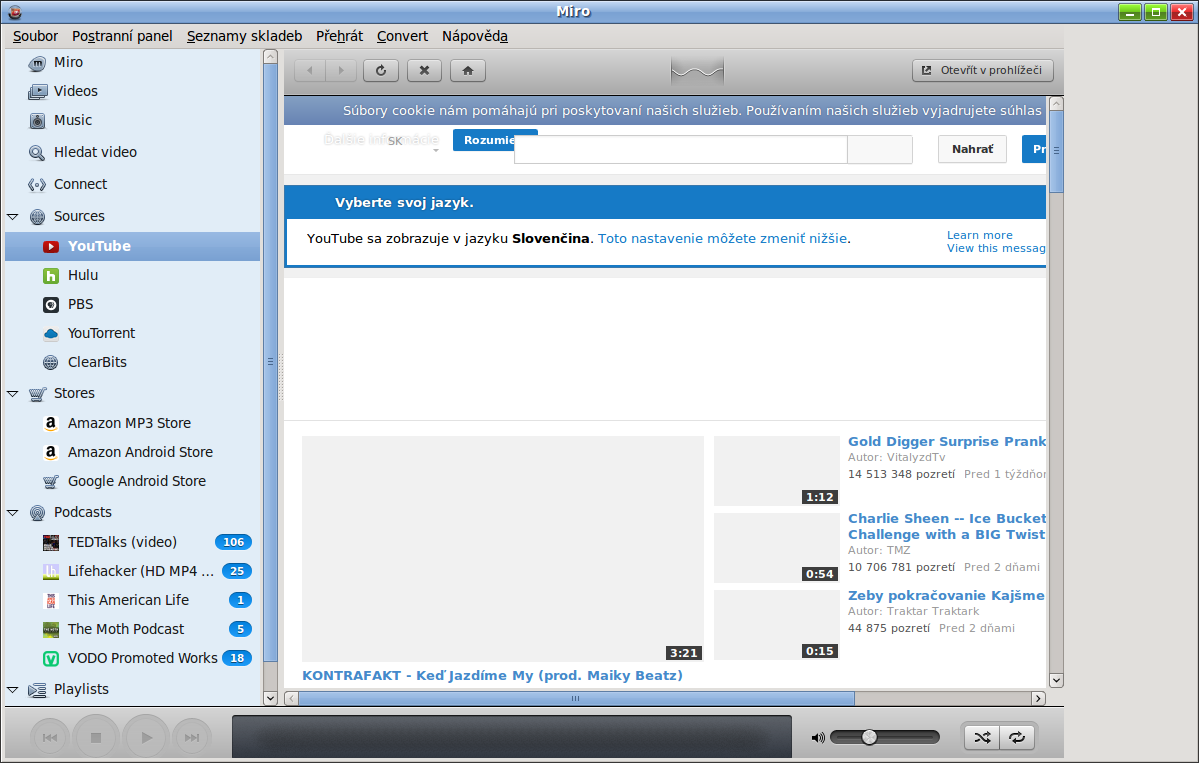Click the 3:21 KONTRAFAKT video thumbnail
The image size is (1199, 763).
click(502, 549)
